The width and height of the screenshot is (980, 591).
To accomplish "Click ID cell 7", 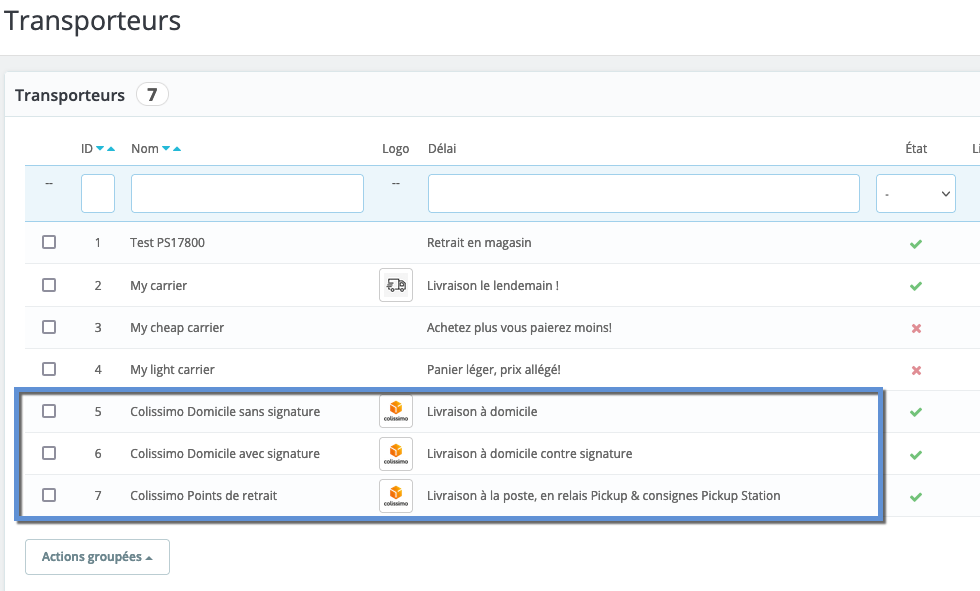I will 98,495.
